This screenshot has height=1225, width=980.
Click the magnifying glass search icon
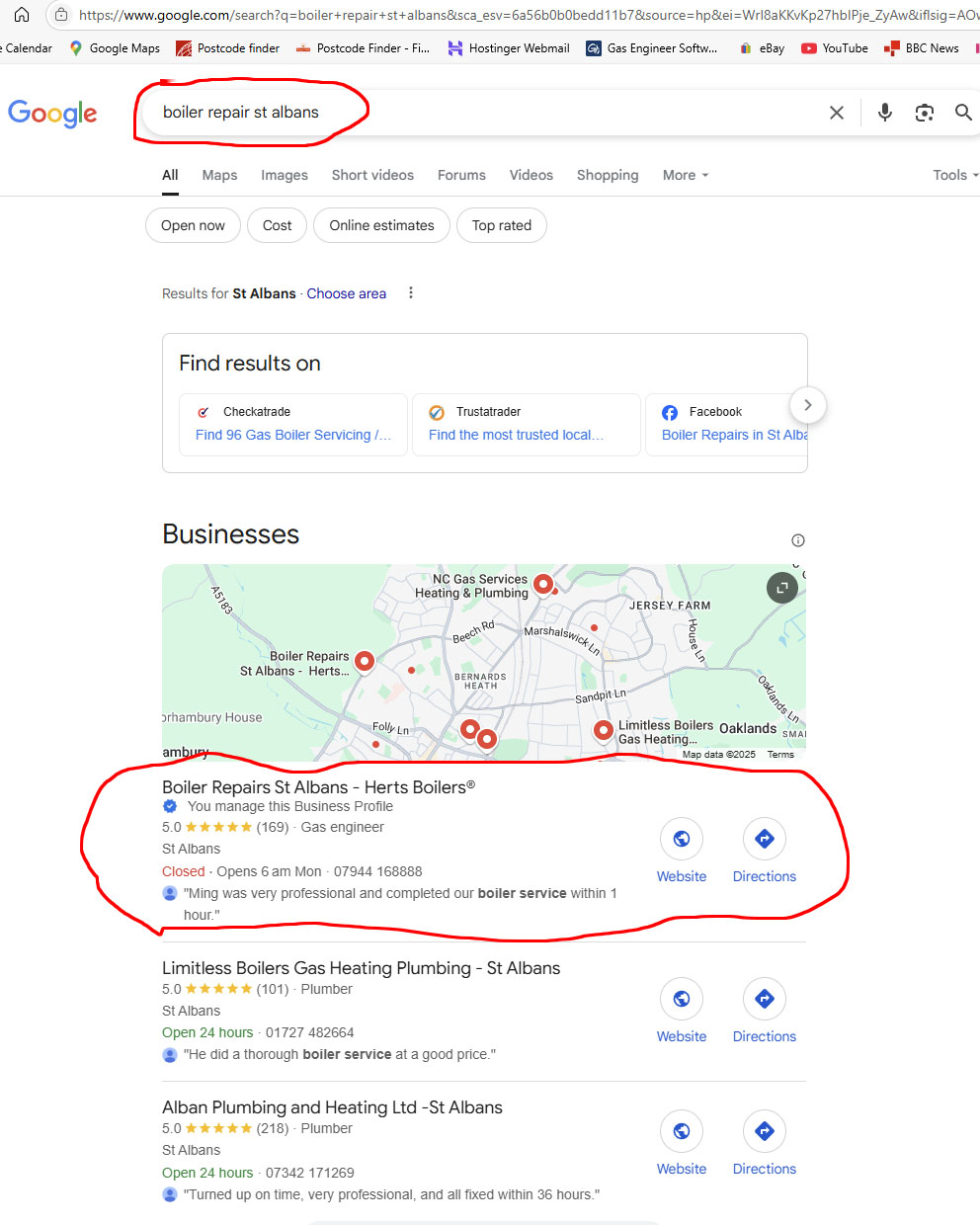point(963,113)
